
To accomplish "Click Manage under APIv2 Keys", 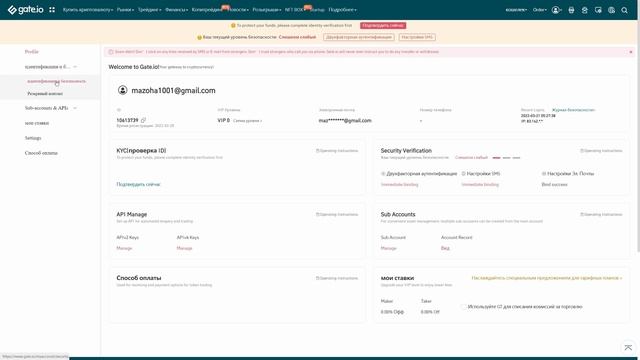I will point(124,248).
